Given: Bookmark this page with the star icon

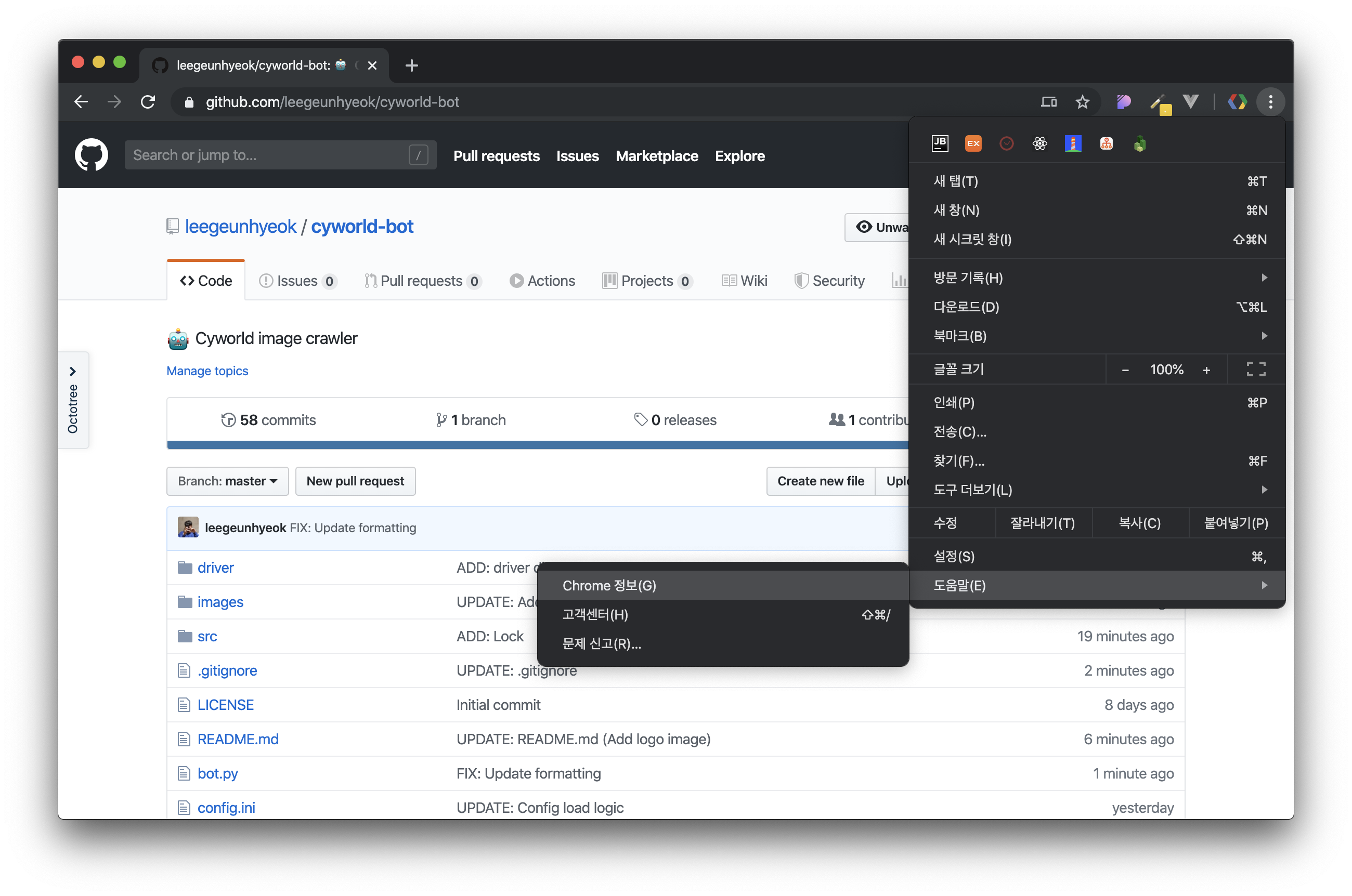Looking at the screenshot, I should [1082, 102].
